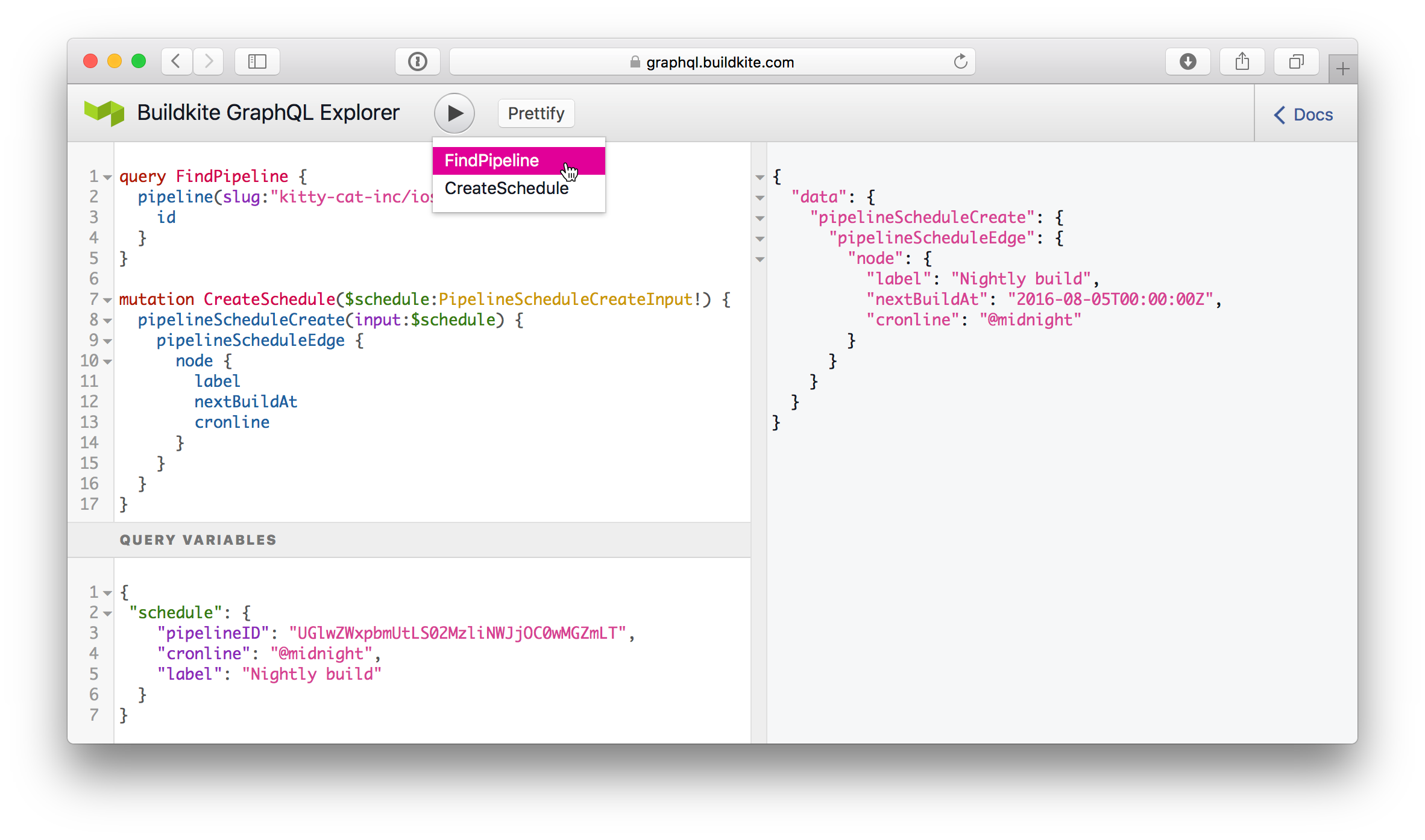
Task: Click the Prettify button
Action: click(536, 113)
